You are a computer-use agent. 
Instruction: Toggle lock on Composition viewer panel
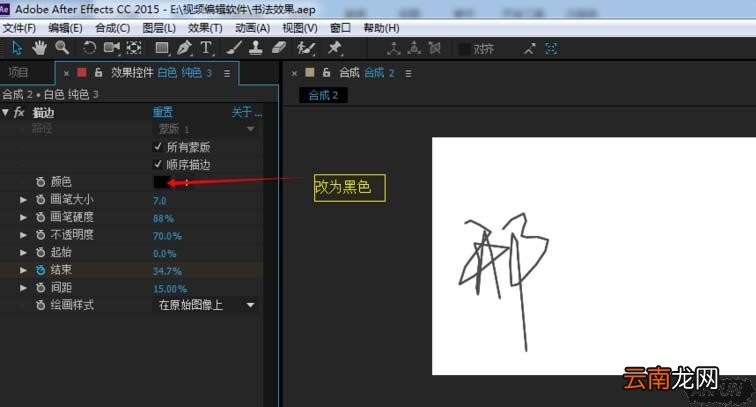326,73
